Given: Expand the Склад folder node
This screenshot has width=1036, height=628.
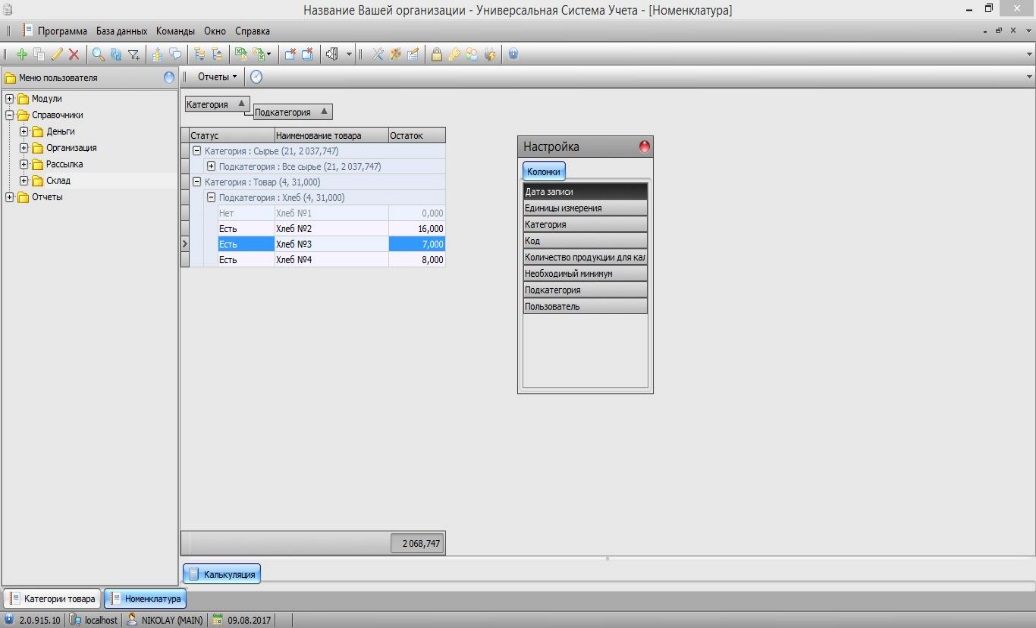Looking at the screenshot, I should (24, 180).
